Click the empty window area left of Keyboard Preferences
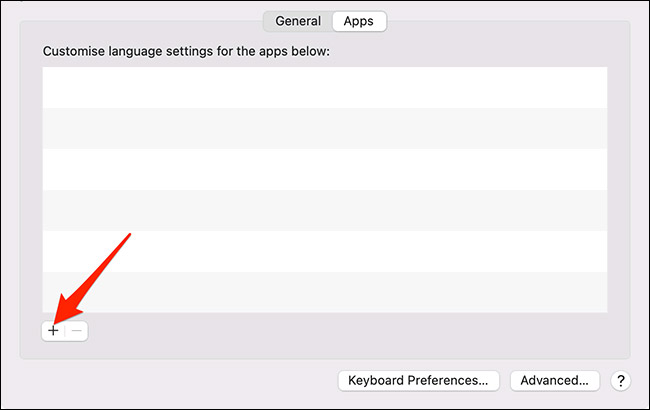Viewport: 650px width, 410px height. 180,380
